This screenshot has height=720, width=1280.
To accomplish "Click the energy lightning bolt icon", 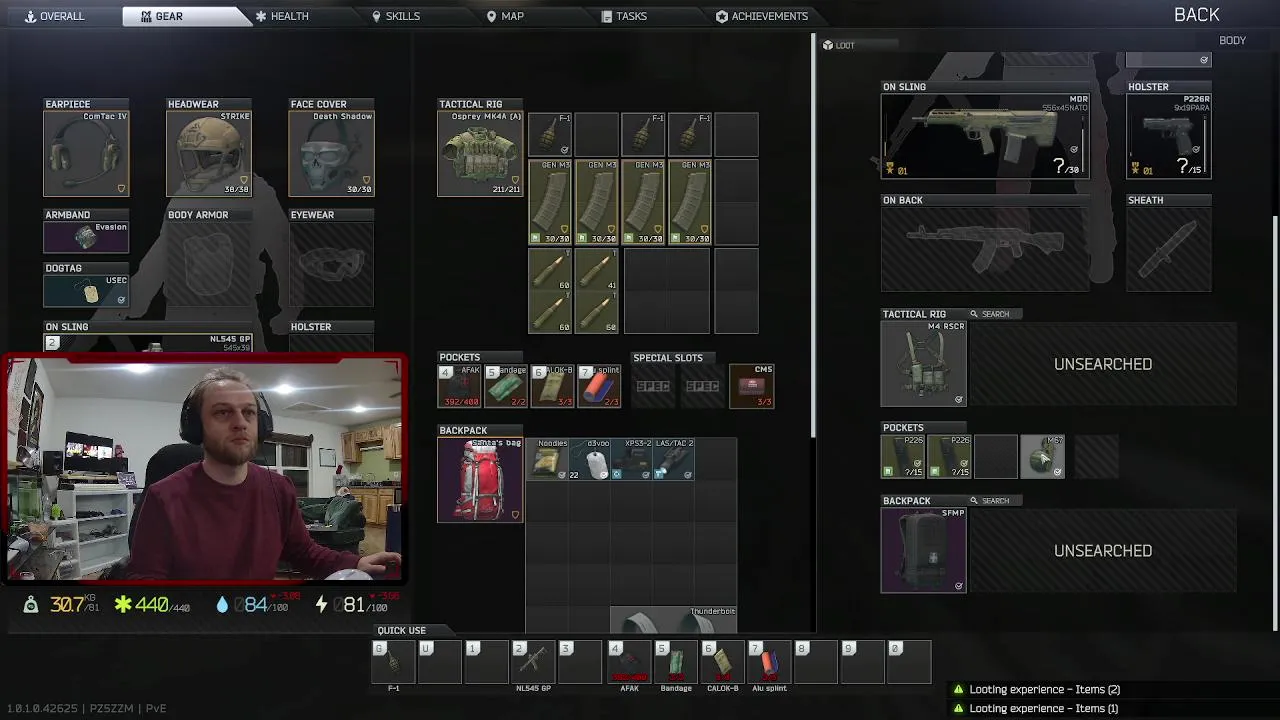I will click(320, 605).
